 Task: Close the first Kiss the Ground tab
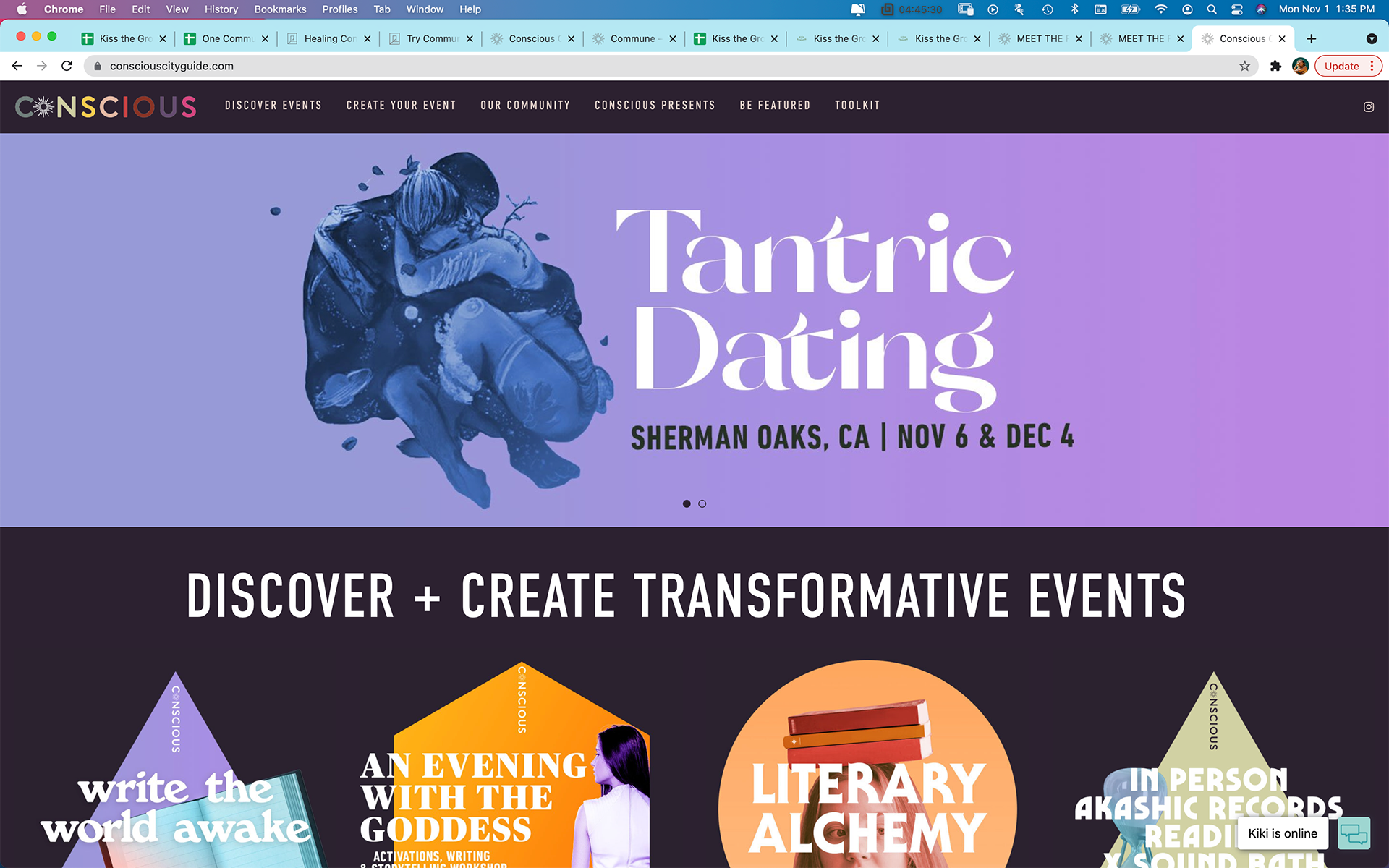163,39
